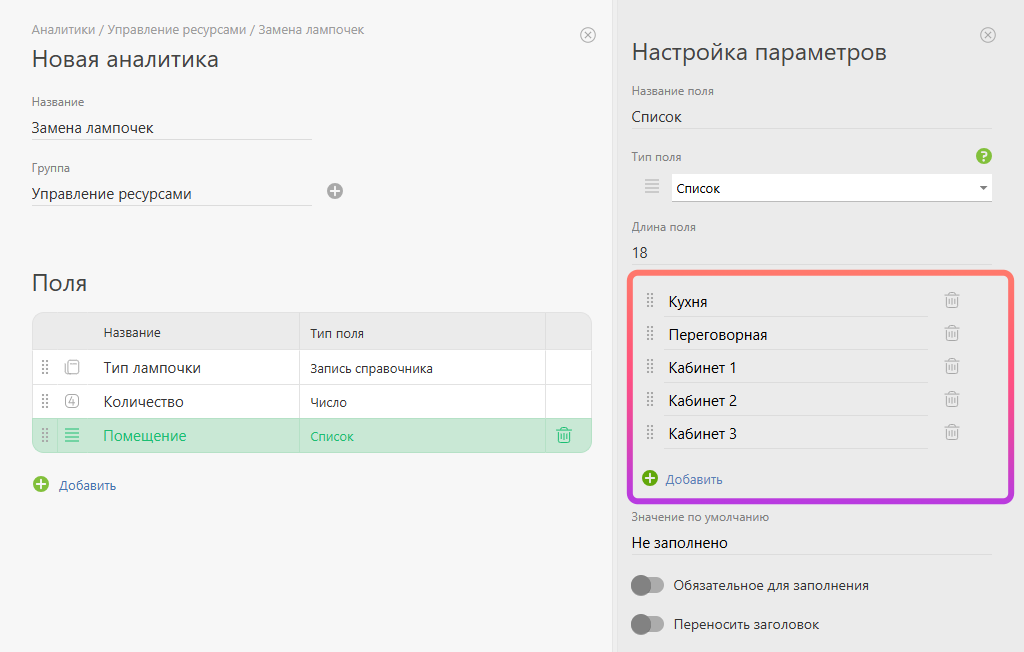Click trash icon next to Кабинет 1
1024x652 pixels.
pyautogui.click(x=952, y=367)
